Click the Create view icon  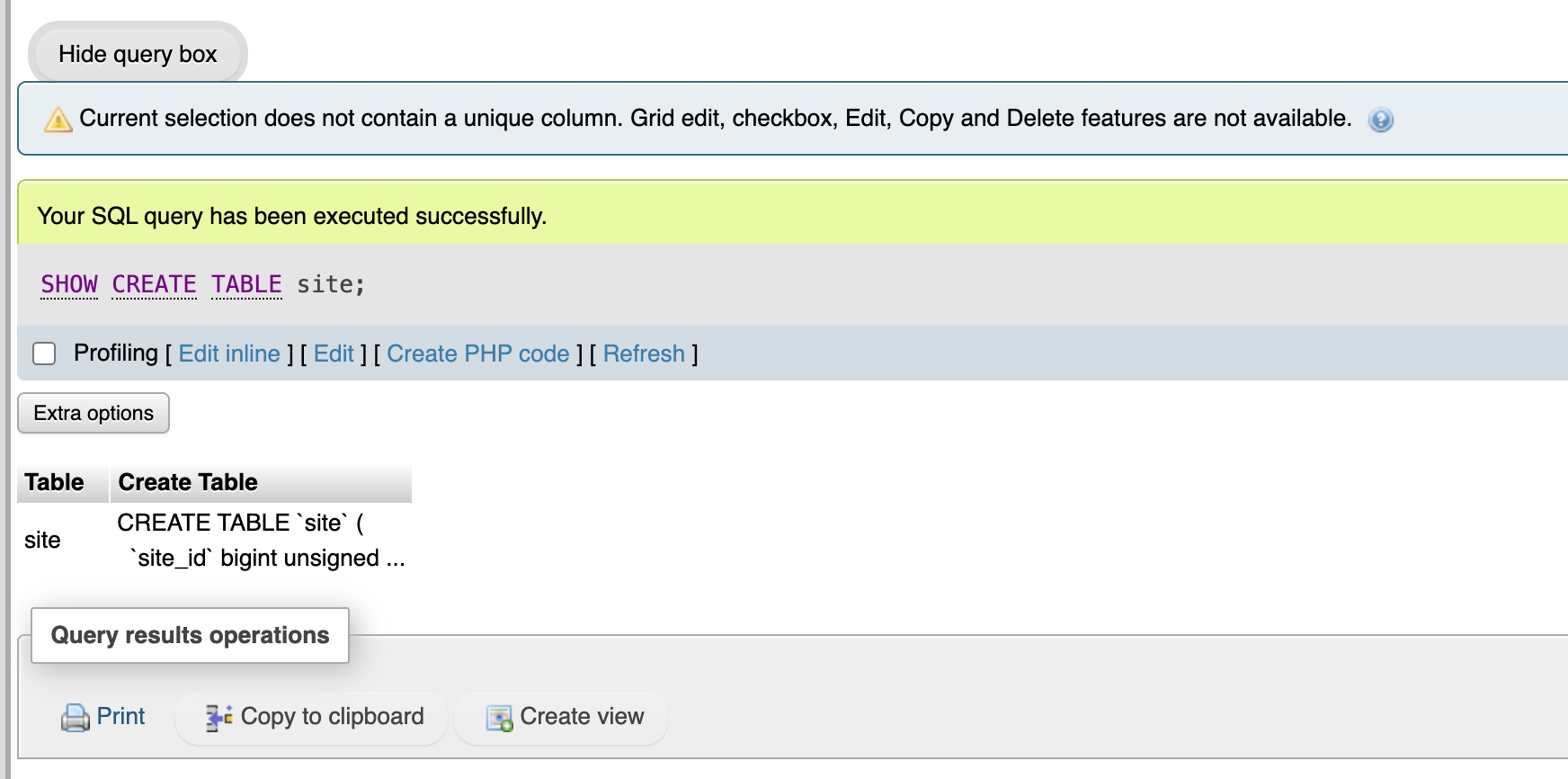[x=499, y=718]
